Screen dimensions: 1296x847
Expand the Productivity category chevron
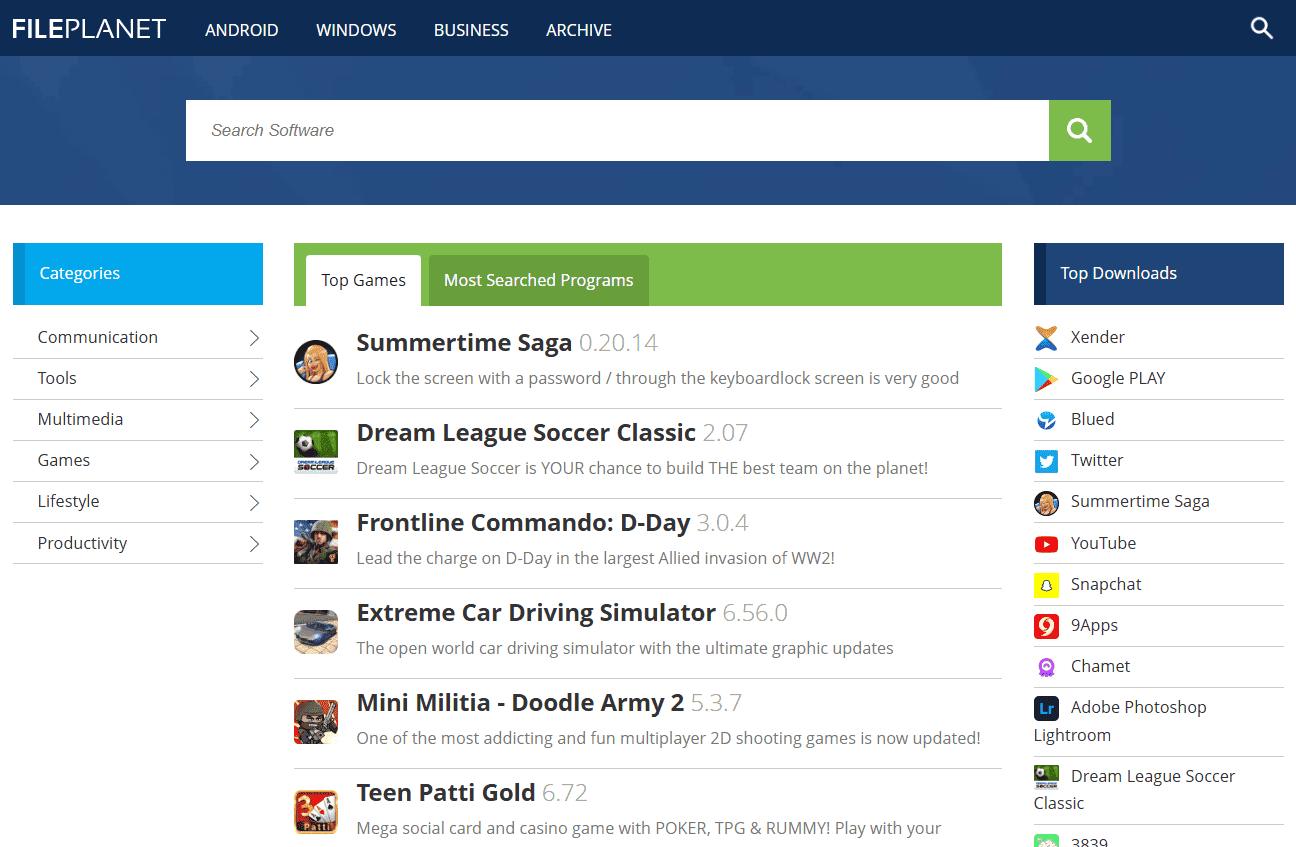coord(254,544)
